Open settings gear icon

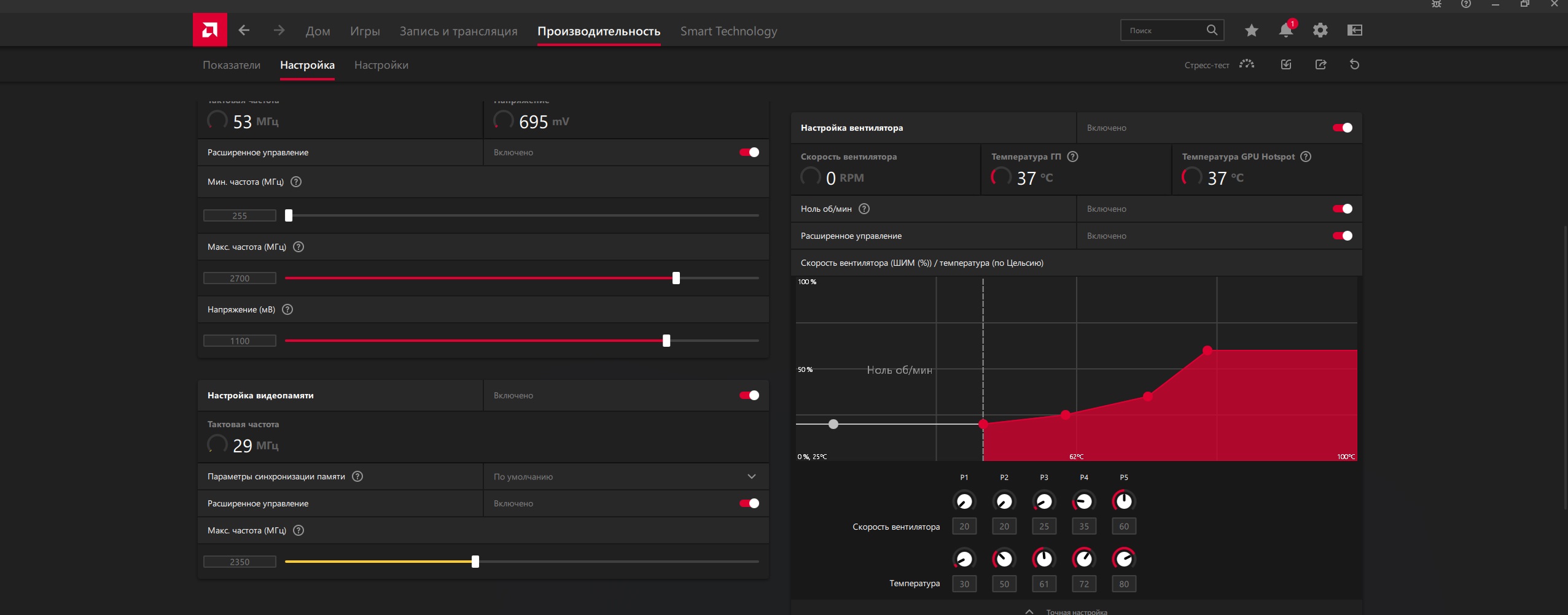(1320, 30)
